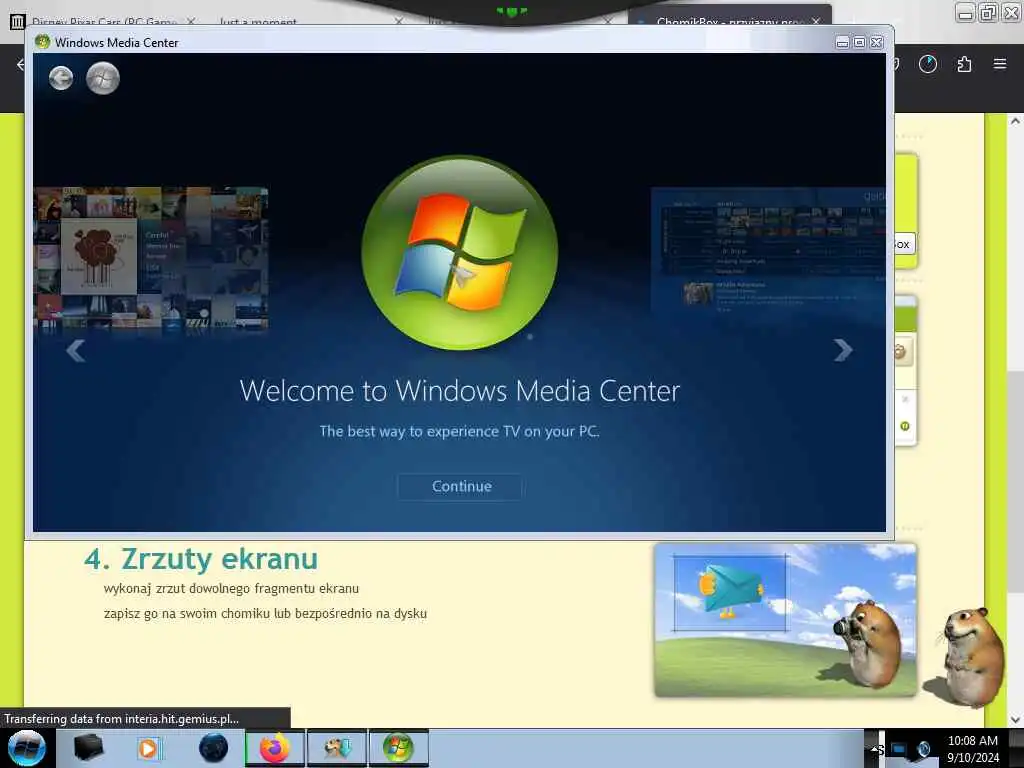The image size is (1024, 768).
Task: Click the Windows Media Center title bar icon
Action: point(43,42)
